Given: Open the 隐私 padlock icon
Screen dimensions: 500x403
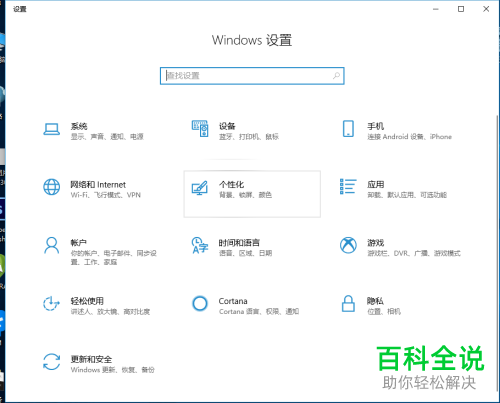Looking at the screenshot, I should click(348, 304).
